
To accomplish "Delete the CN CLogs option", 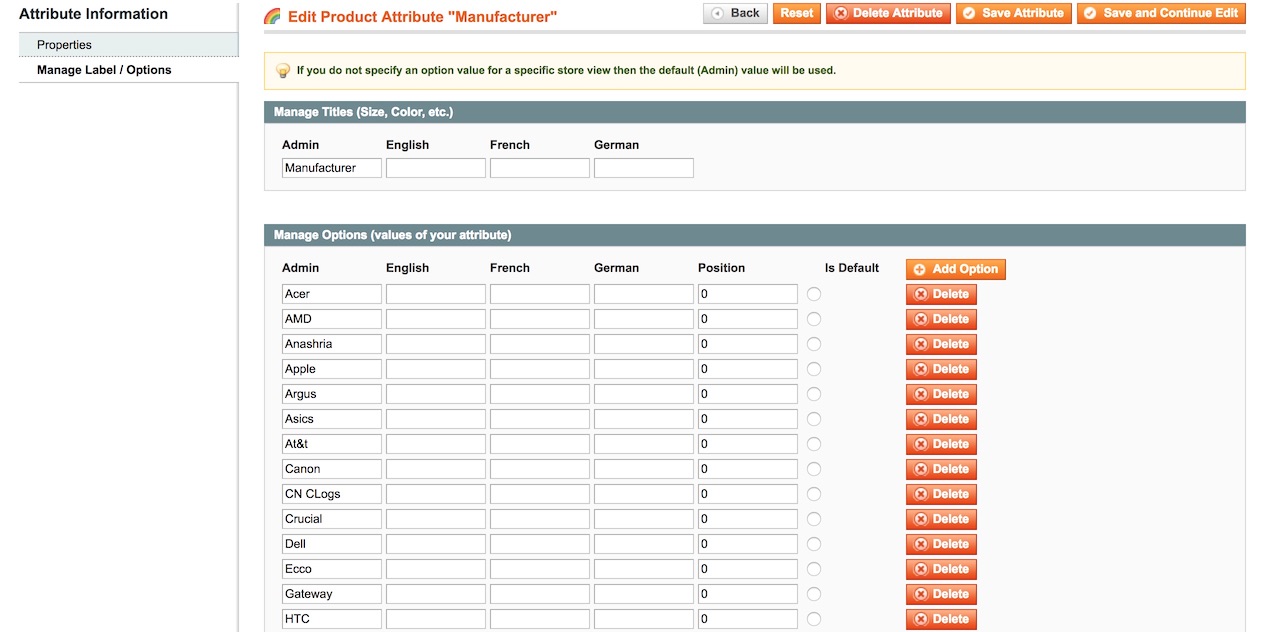I will [x=941, y=494].
